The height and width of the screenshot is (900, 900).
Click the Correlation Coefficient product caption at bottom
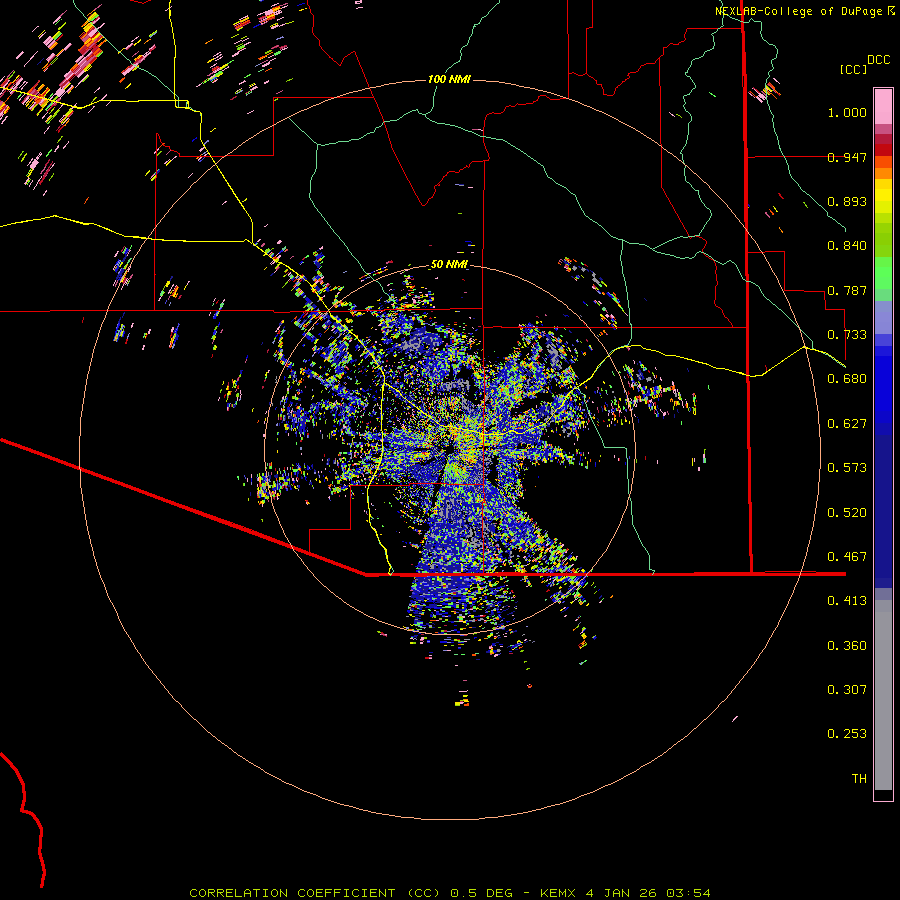tap(450, 893)
